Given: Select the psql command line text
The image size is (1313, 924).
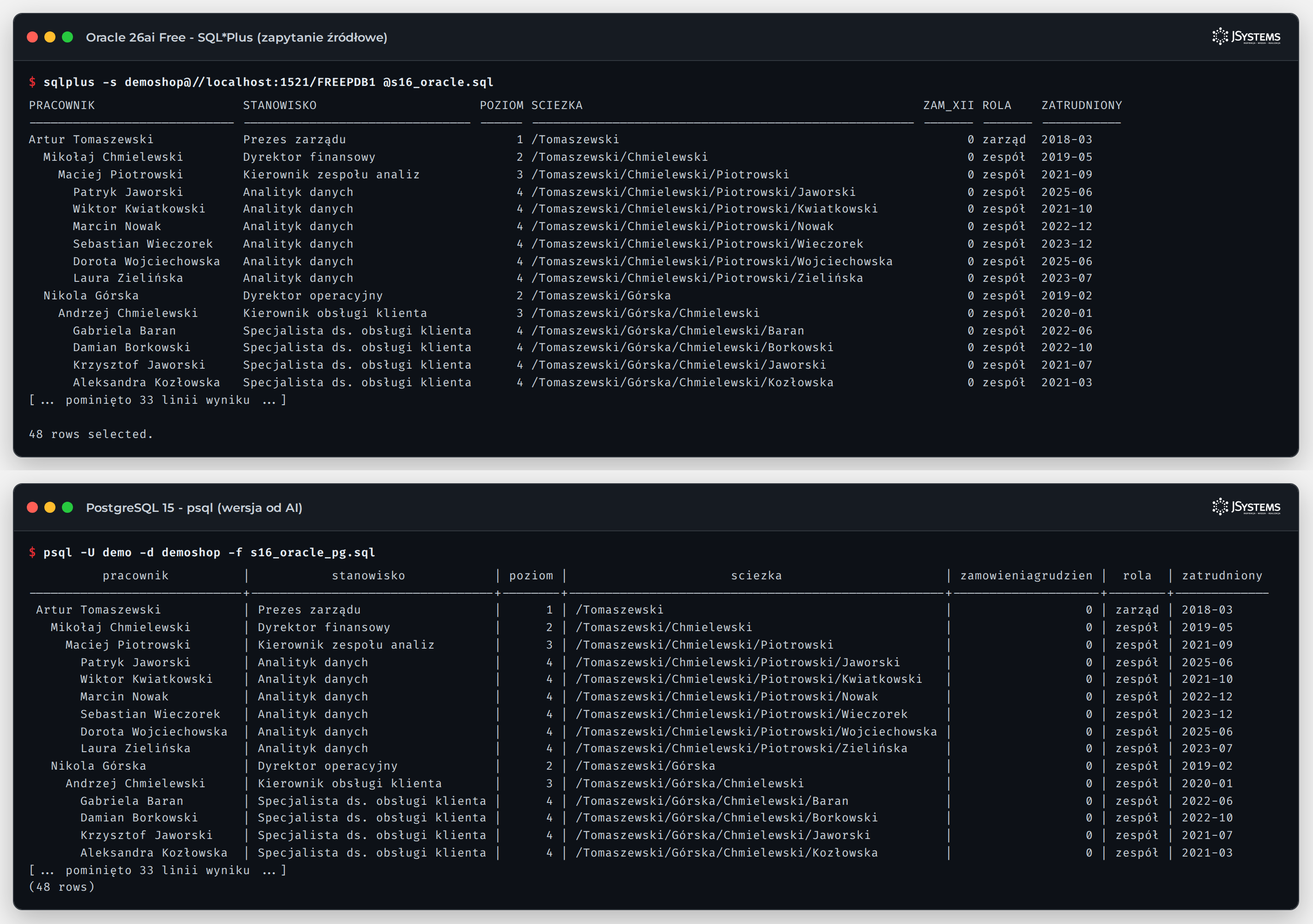Looking at the screenshot, I should pyautogui.click(x=209, y=553).
